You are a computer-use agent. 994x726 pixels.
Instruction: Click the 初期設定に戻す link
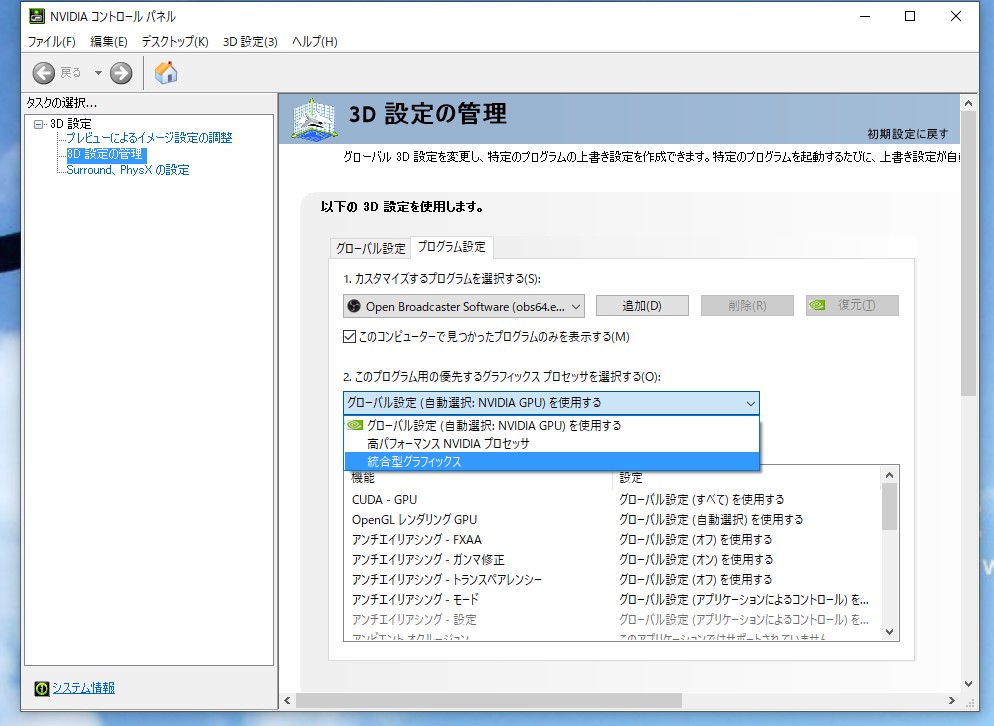(x=907, y=134)
